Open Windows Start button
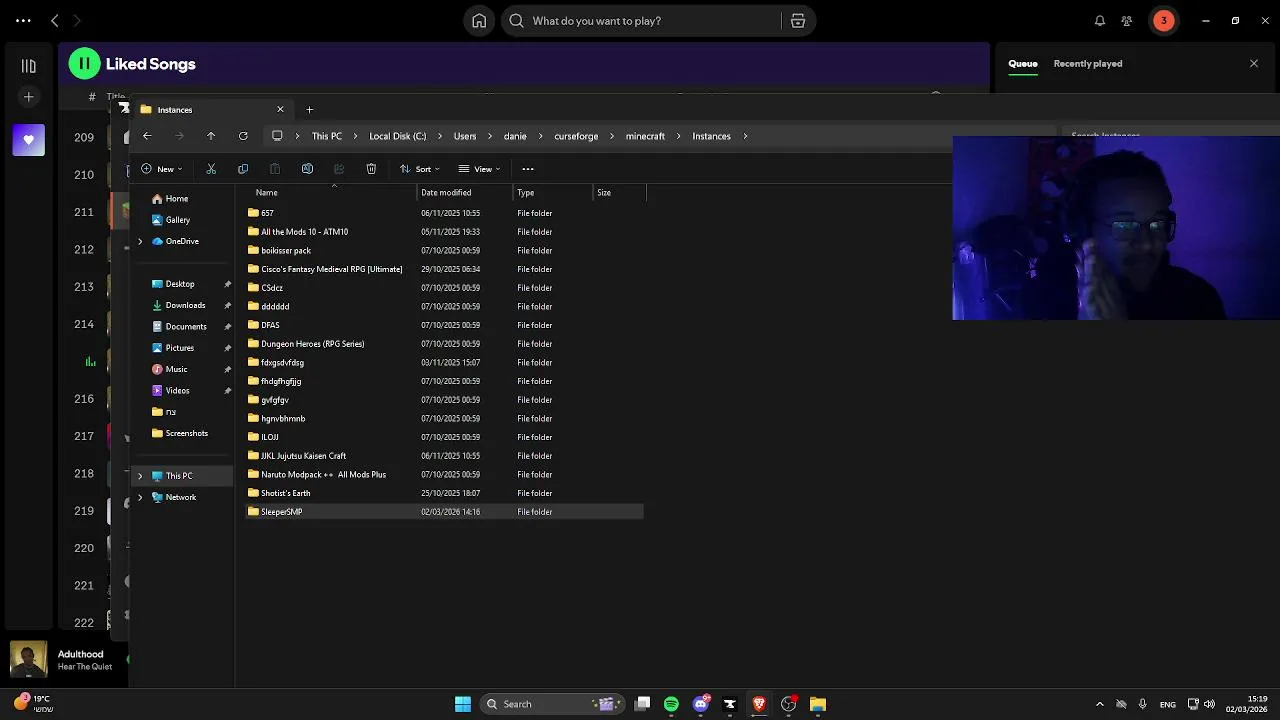The height and width of the screenshot is (720, 1280). click(x=463, y=704)
